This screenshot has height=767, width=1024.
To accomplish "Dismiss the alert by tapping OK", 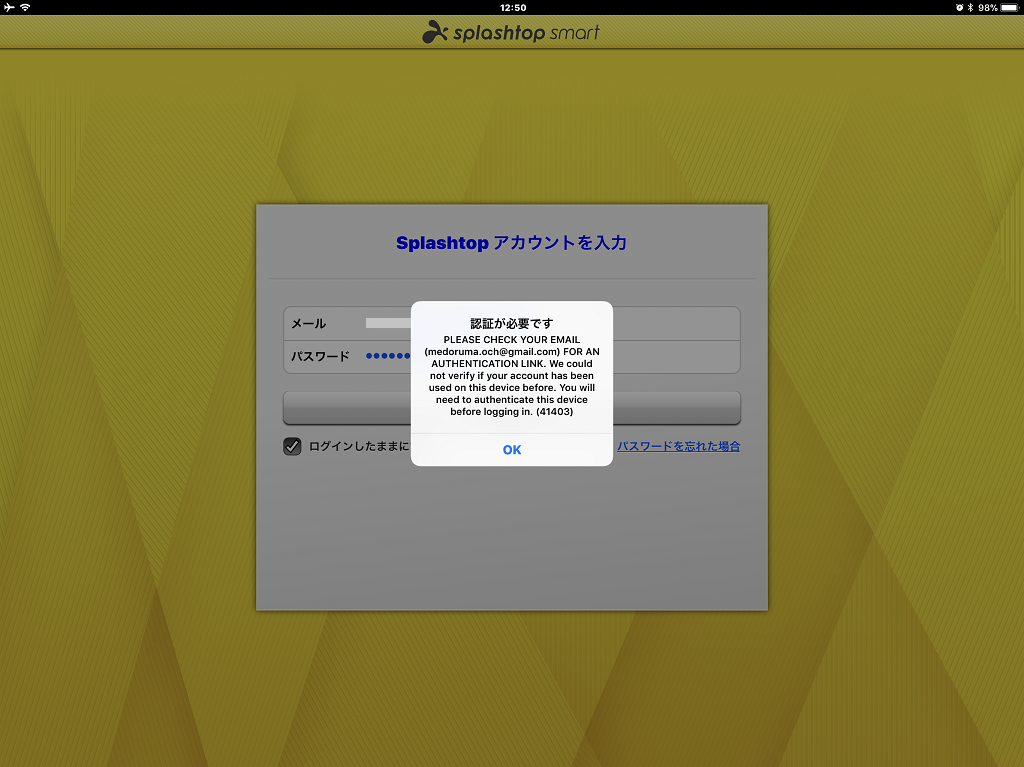I will [512, 449].
